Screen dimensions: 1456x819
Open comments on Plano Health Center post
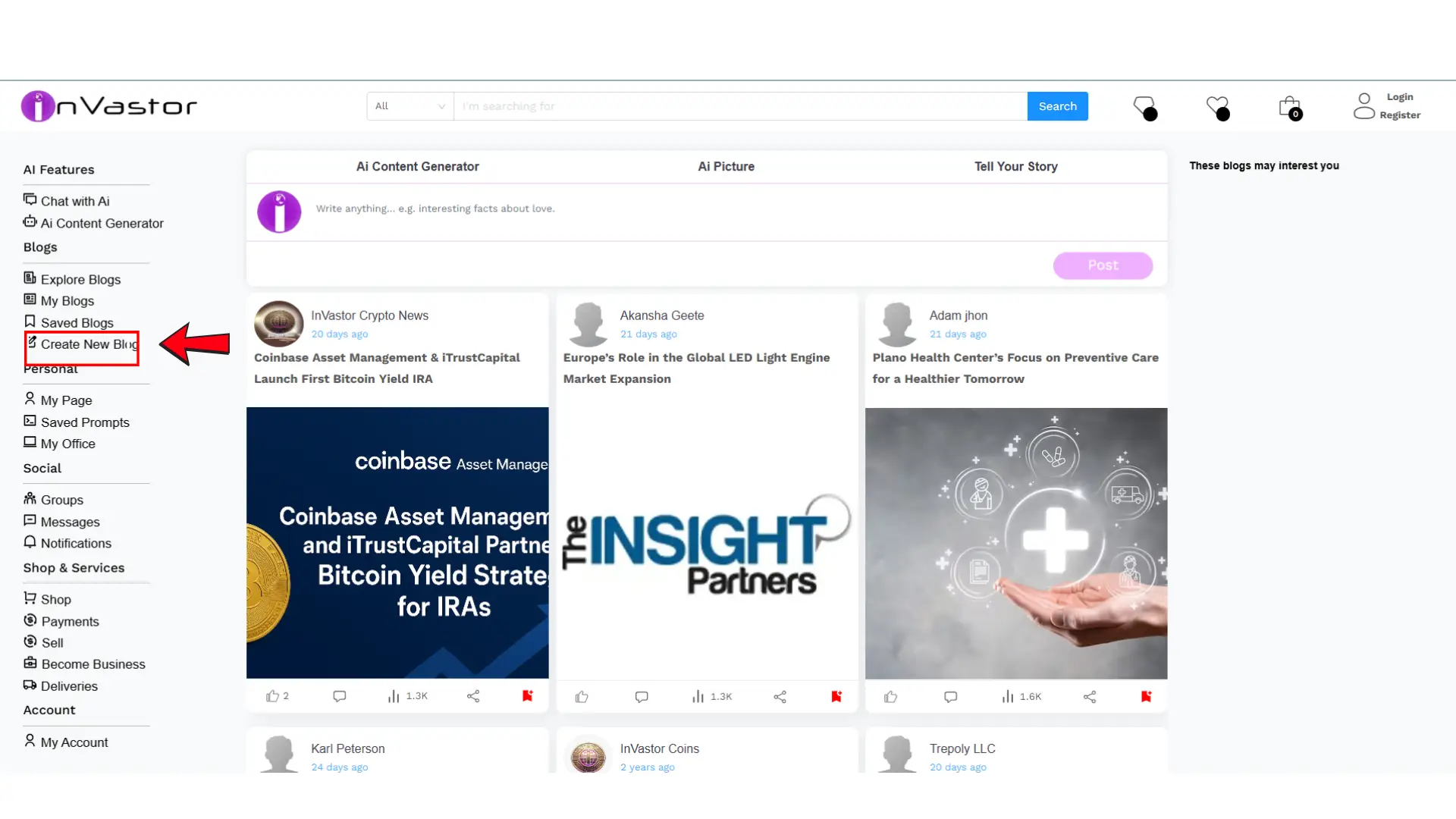point(950,697)
